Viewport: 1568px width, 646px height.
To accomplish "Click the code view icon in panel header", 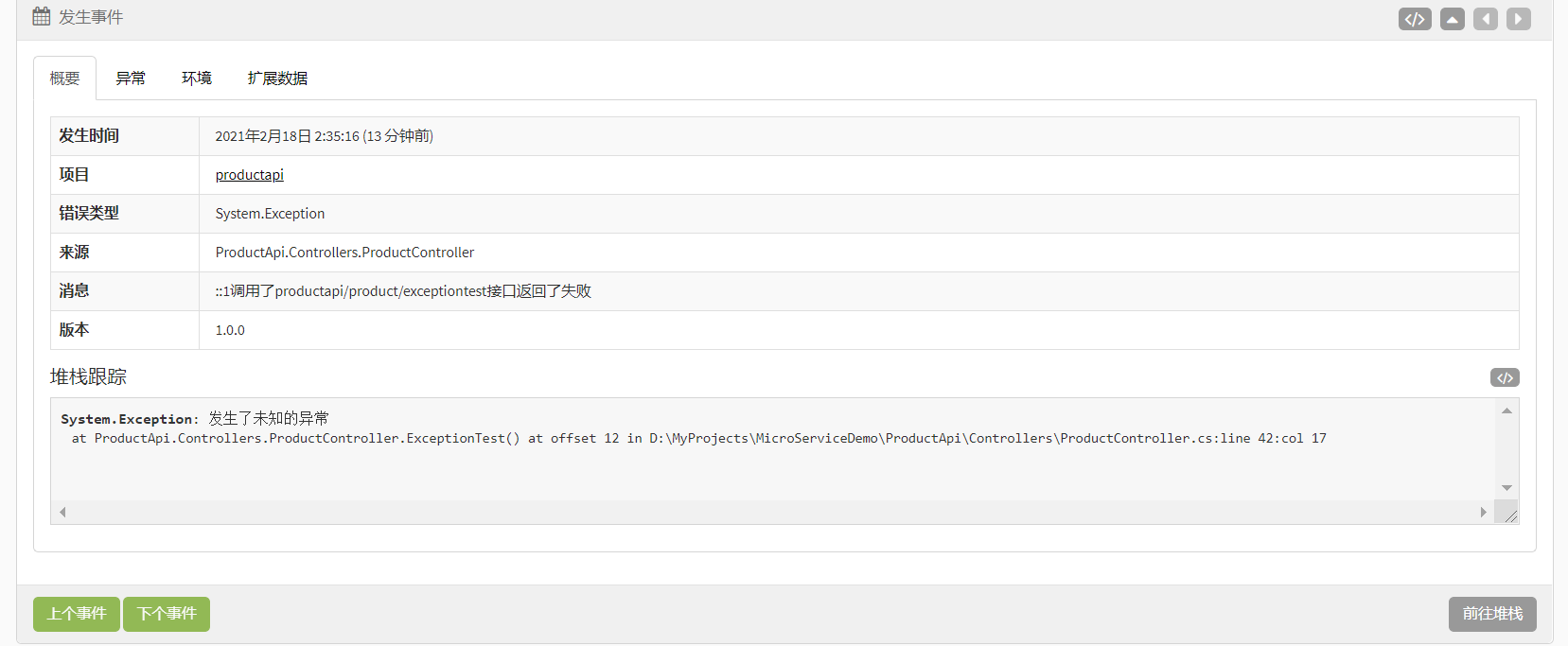I will pyautogui.click(x=1415, y=19).
